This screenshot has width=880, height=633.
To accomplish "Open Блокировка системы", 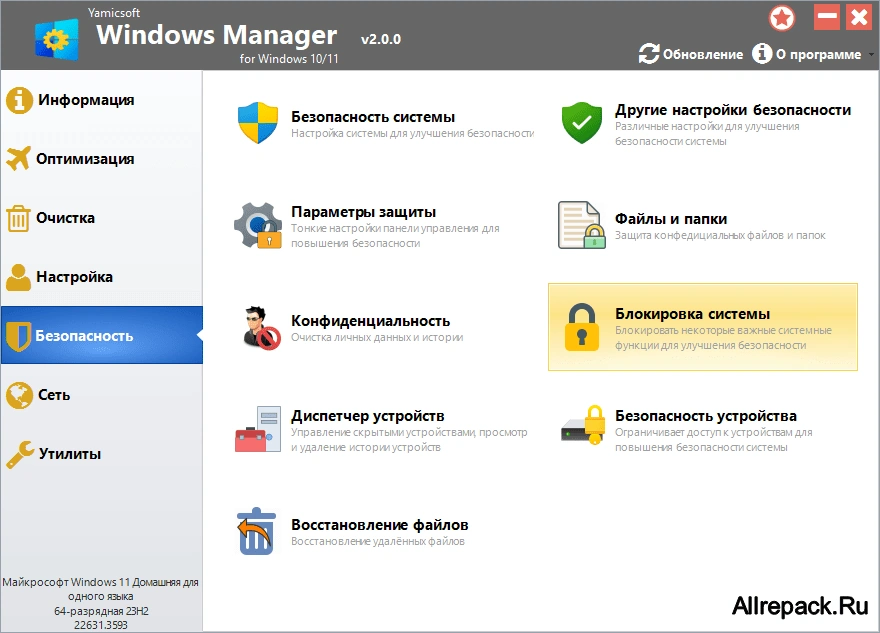I will click(703, 327).
